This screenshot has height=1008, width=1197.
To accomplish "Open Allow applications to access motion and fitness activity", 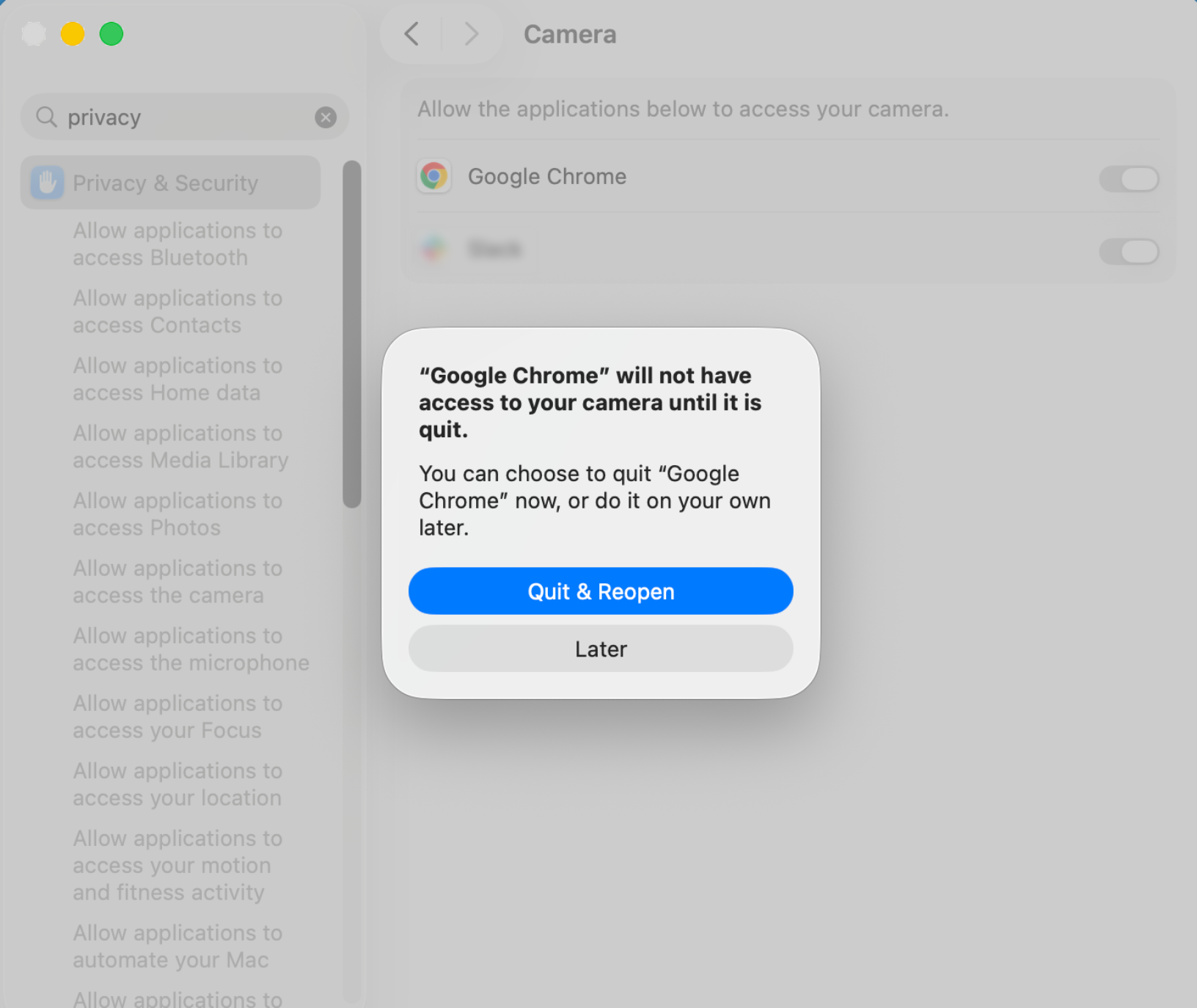I will tap(177, 865).
